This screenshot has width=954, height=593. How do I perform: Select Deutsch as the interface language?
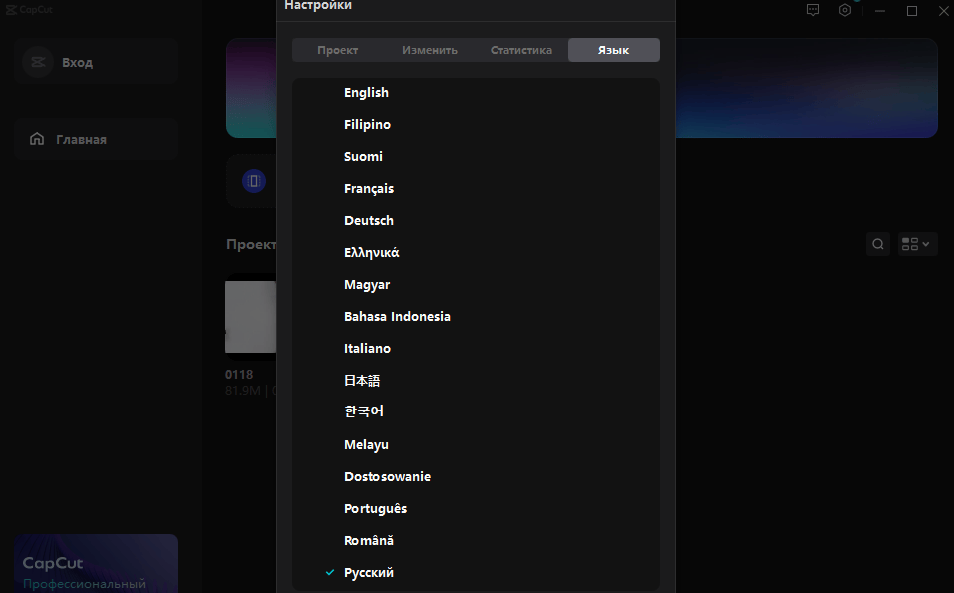click(x=369, y=221)
